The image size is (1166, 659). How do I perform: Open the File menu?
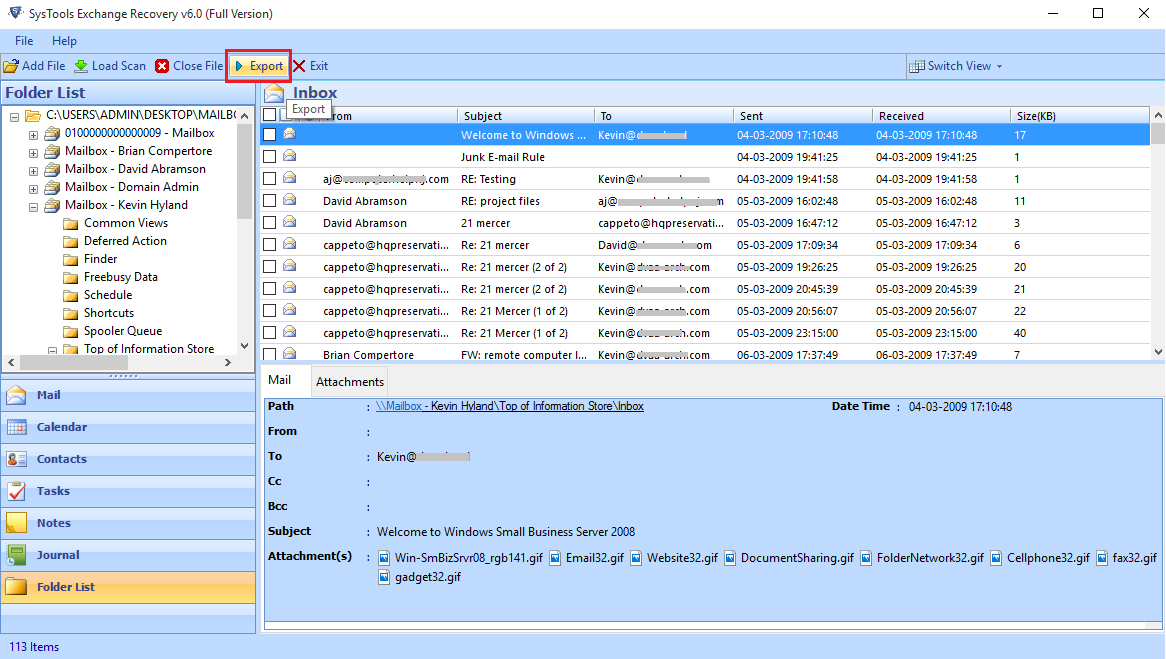coord(24,41)
